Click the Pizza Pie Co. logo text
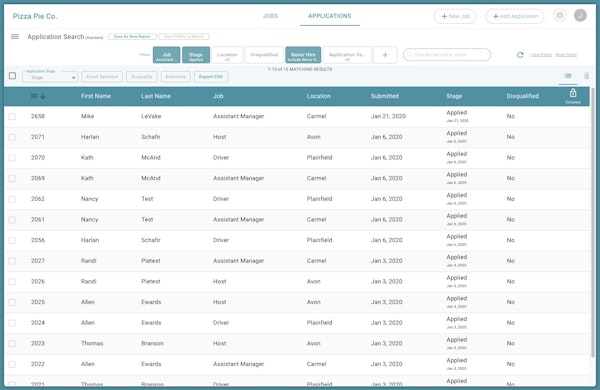Screen dimensions: 600x390 35,16
